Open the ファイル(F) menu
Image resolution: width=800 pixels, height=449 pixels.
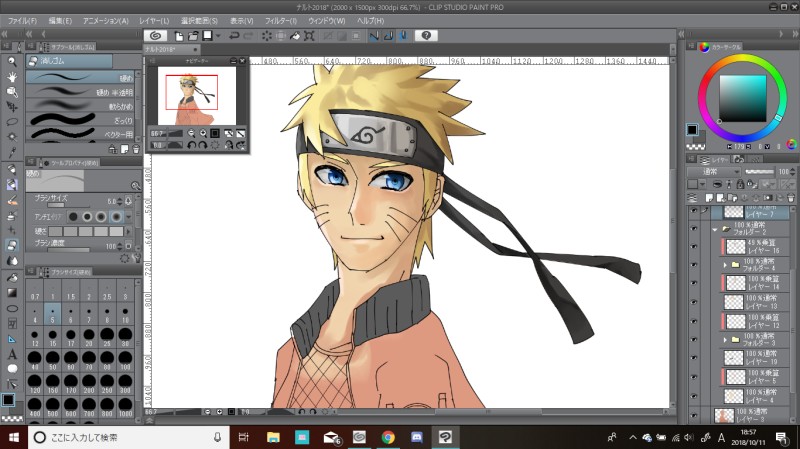(22, 21)
